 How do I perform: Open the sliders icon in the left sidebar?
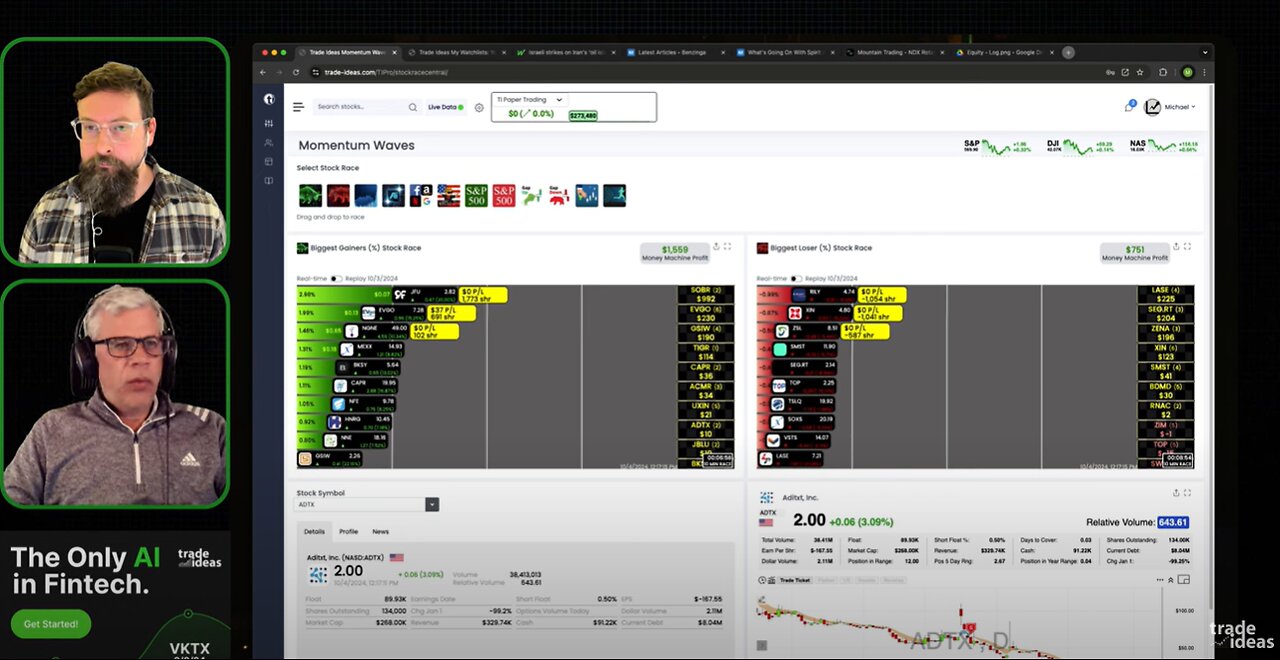click(268, 123)
